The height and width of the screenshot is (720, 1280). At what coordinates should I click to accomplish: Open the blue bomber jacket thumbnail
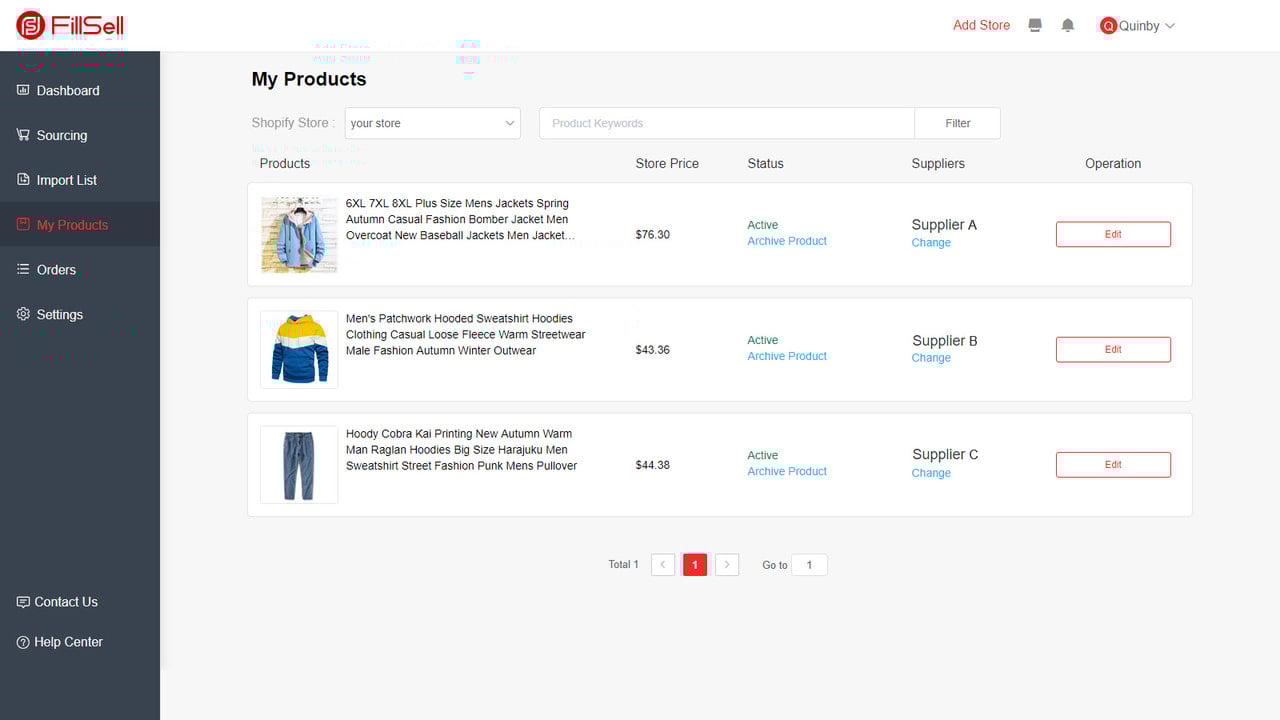click(299, 235)
